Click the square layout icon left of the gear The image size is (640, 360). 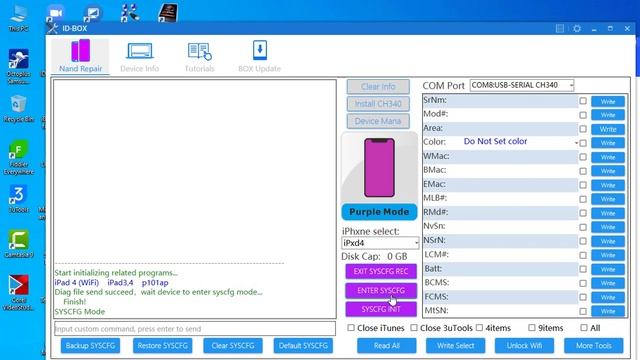click(560, 29)
